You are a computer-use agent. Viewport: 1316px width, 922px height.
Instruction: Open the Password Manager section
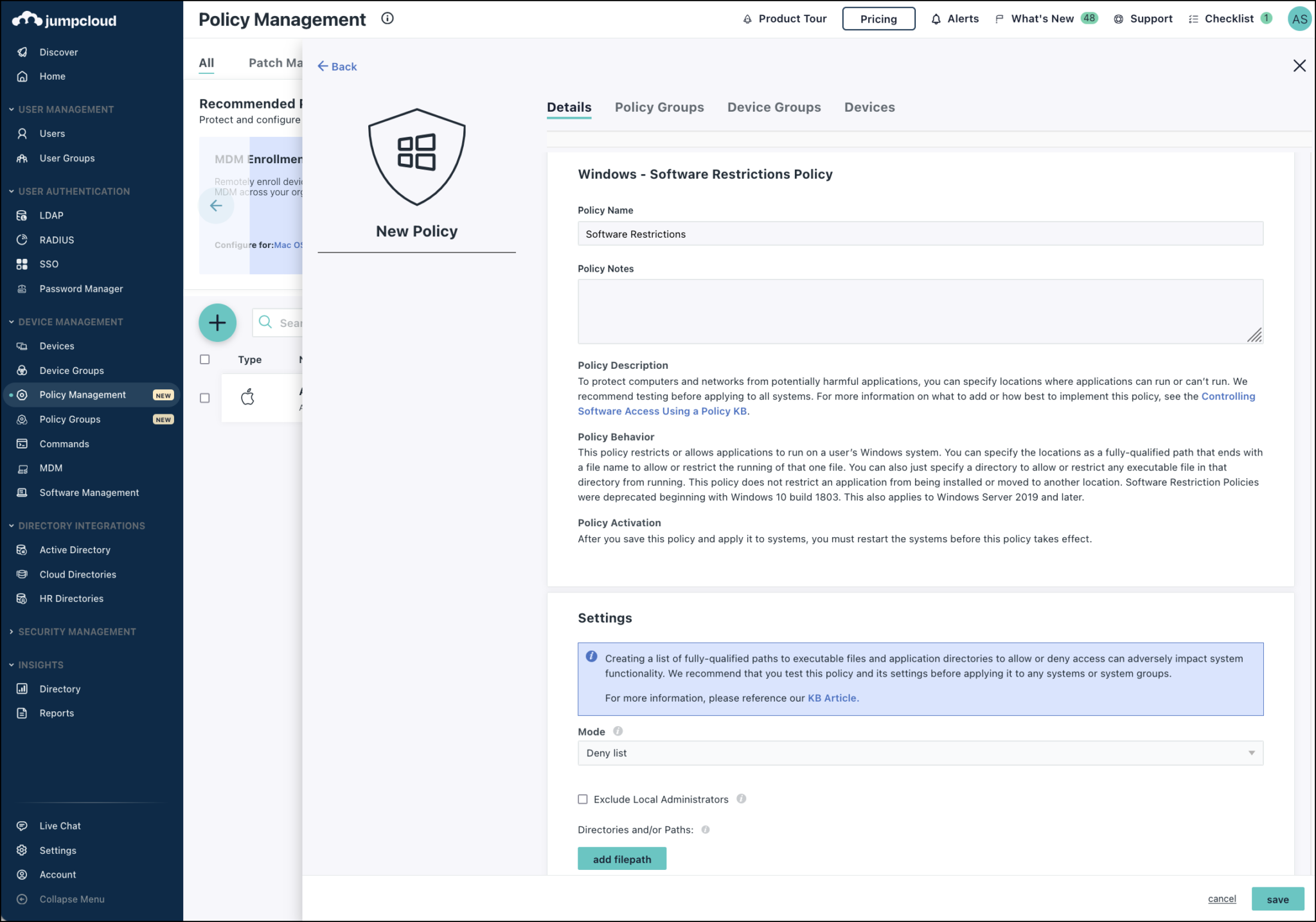point(81,288)
